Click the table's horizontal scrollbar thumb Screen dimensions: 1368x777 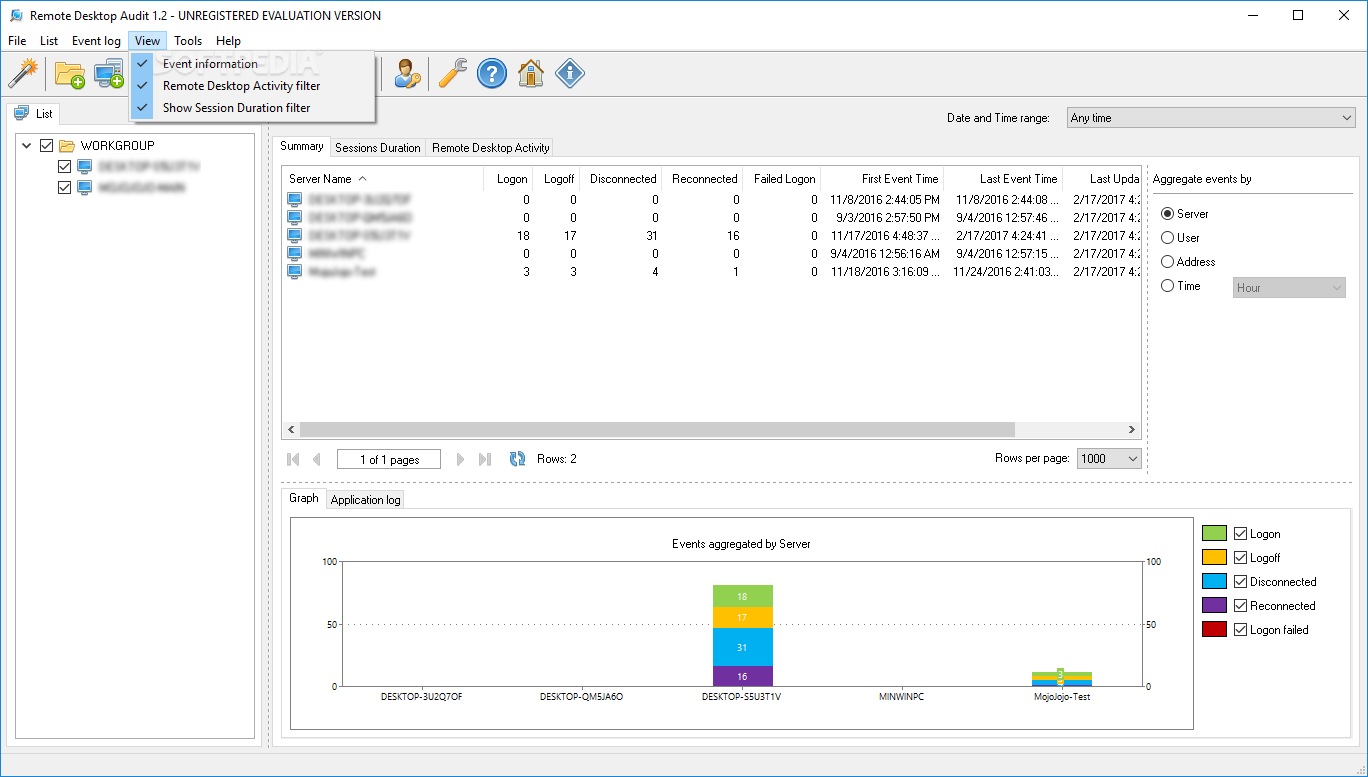pyautogui.click(x=657, y=430)
